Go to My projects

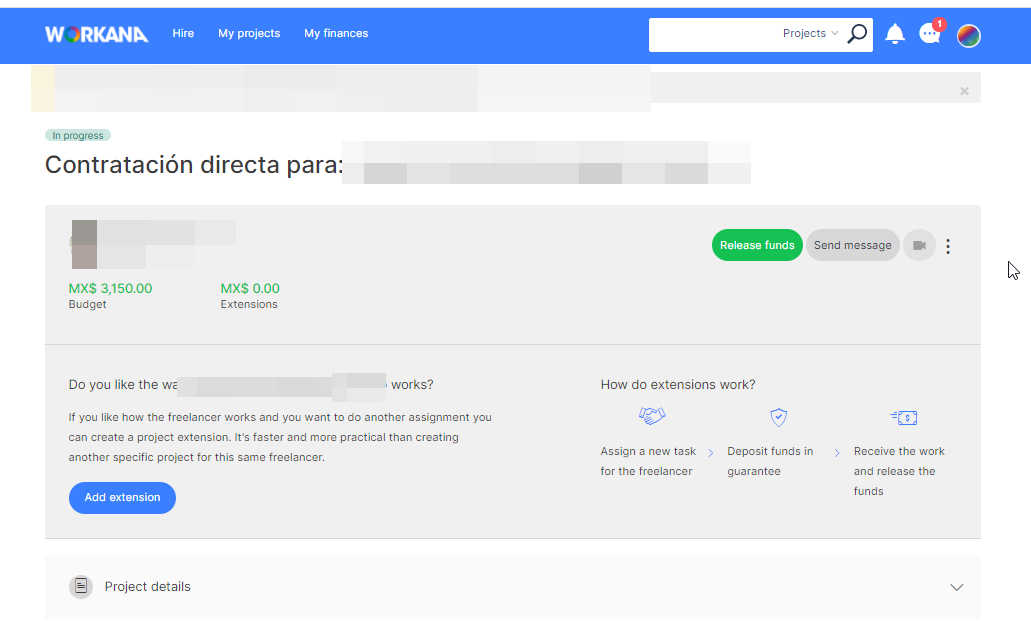249,34
